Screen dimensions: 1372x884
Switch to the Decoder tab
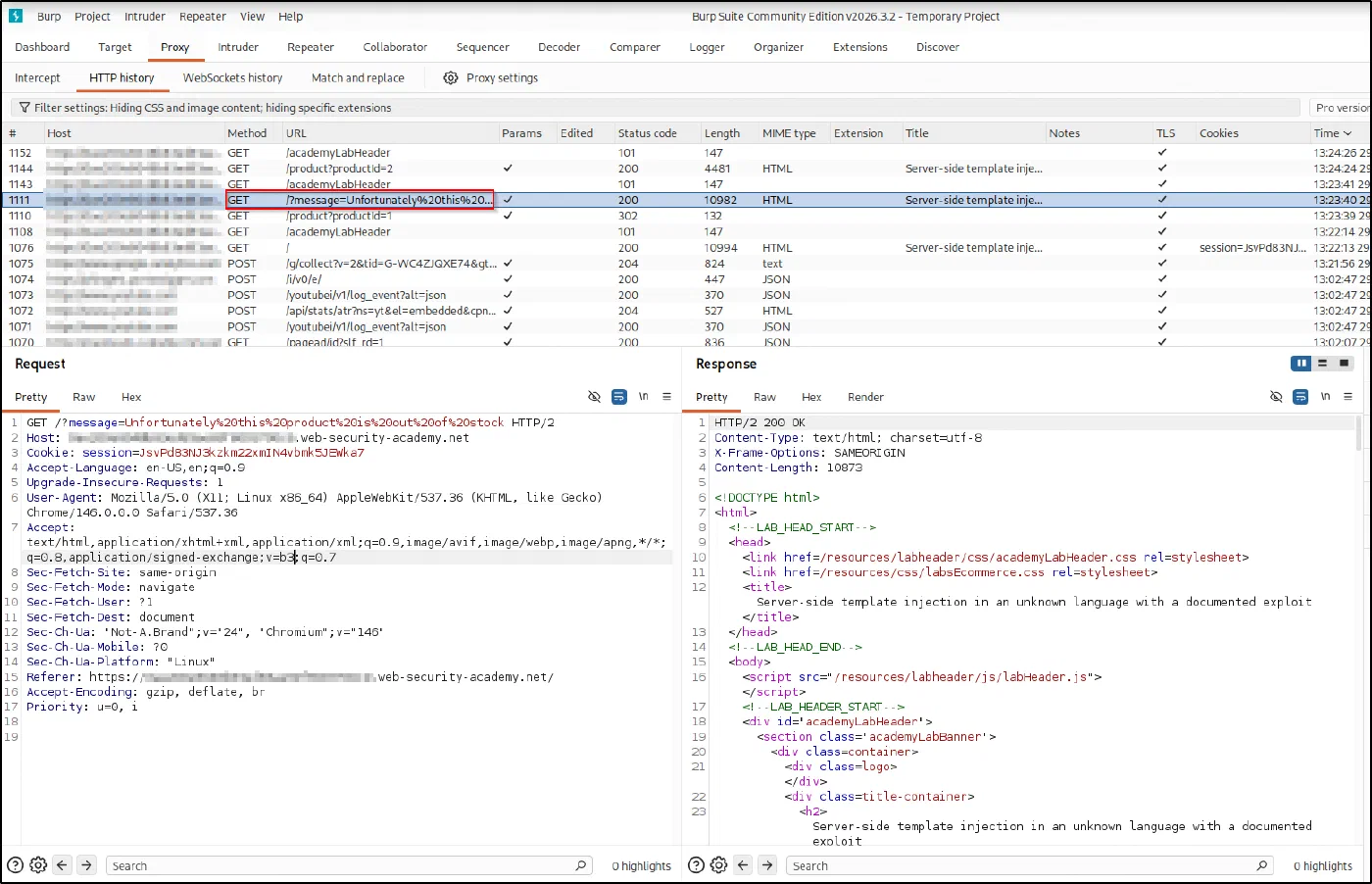[x=560, y=47]
